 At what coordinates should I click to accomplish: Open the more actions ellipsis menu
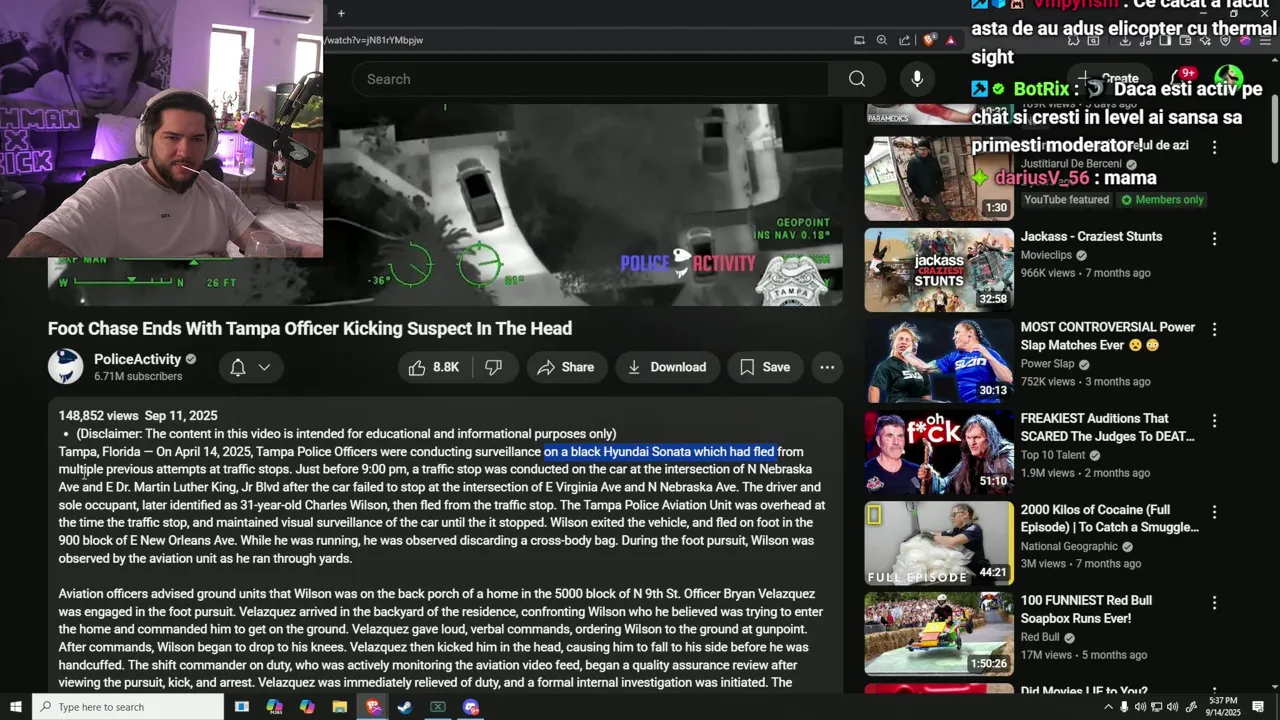[x=827, y=367]
